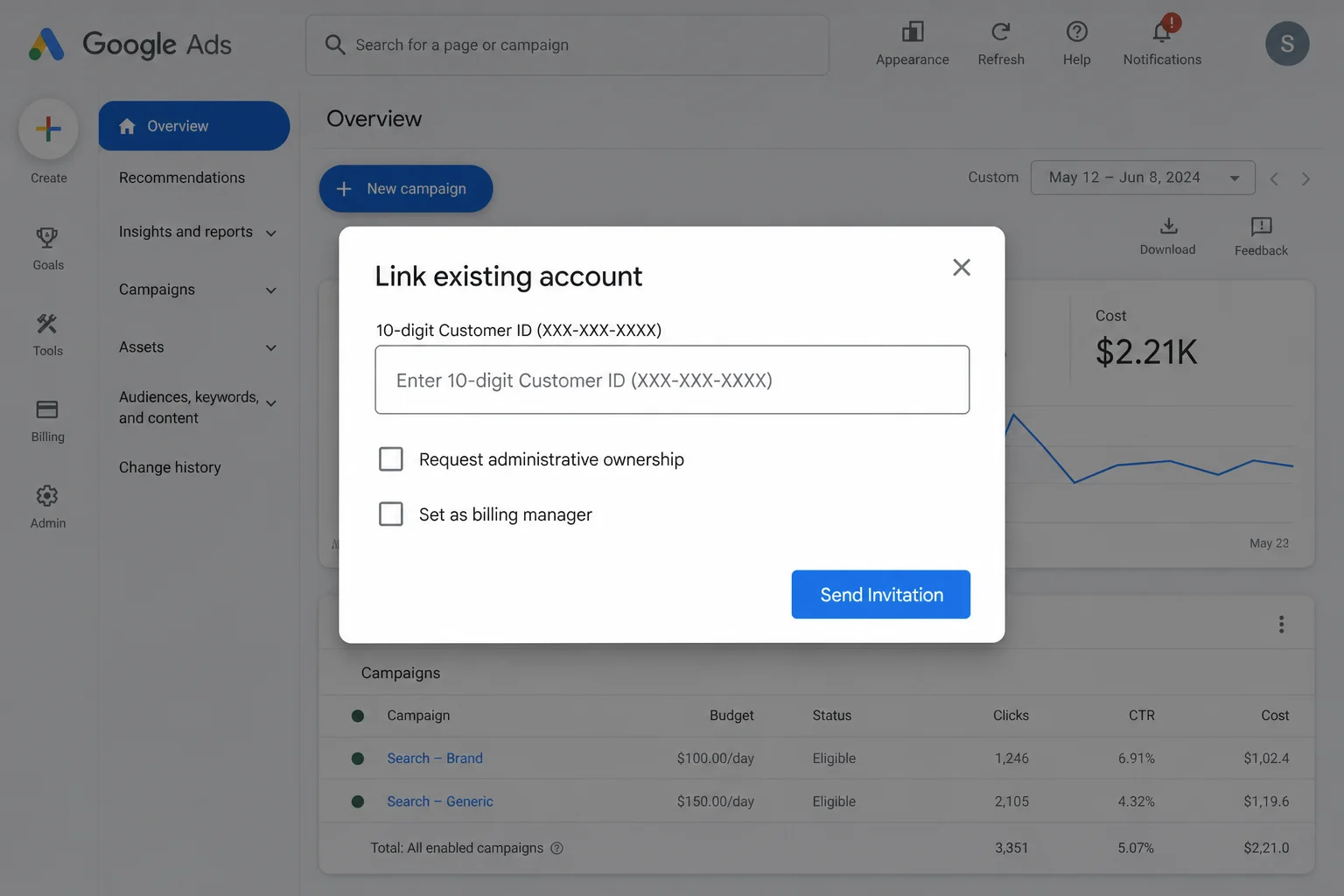Click the Download icon
This screenshot has height=896, width=1344.
pyautogui.click(x=1168, y=227)
